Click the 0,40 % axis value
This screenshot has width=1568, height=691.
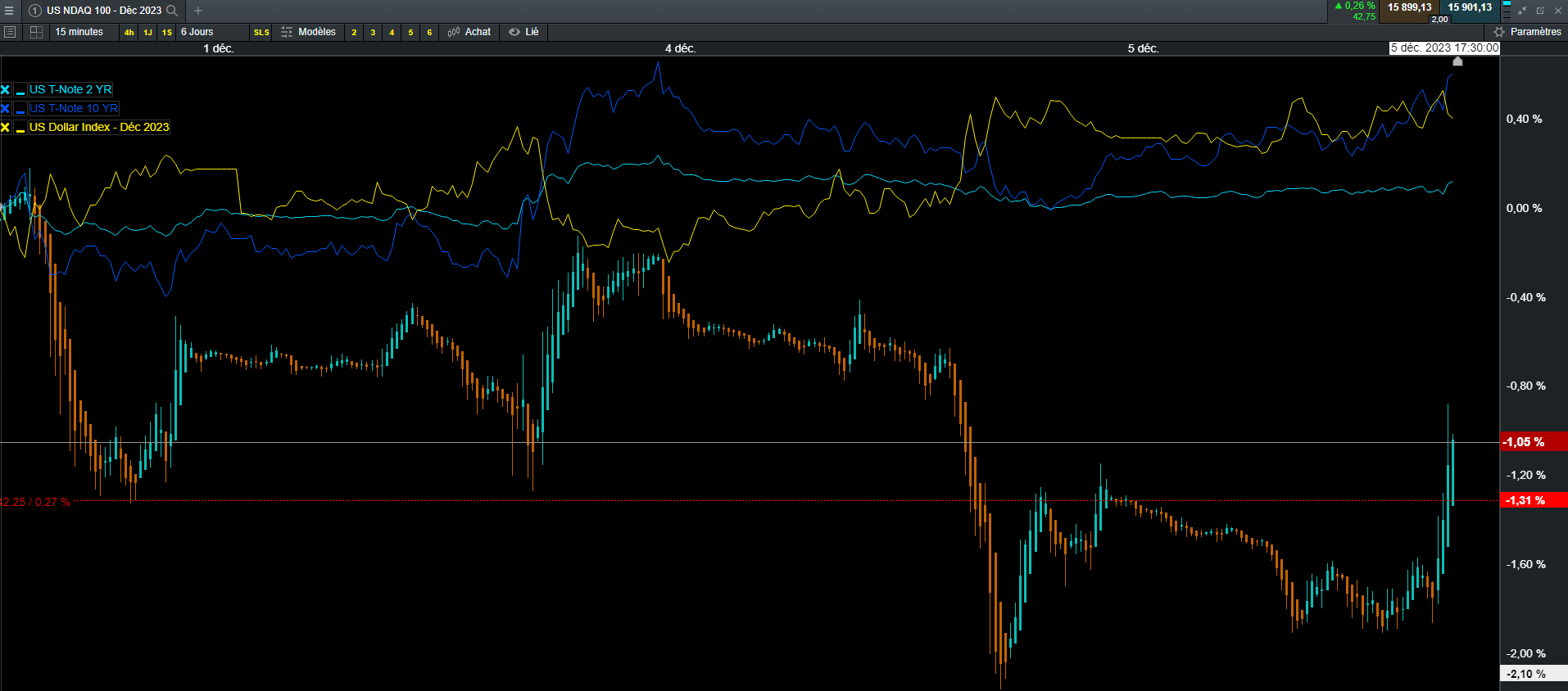[x=1524, y=120]
